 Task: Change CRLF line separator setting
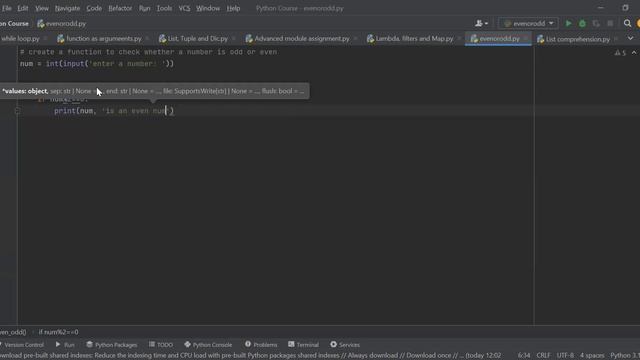click(x=544, y=356)
